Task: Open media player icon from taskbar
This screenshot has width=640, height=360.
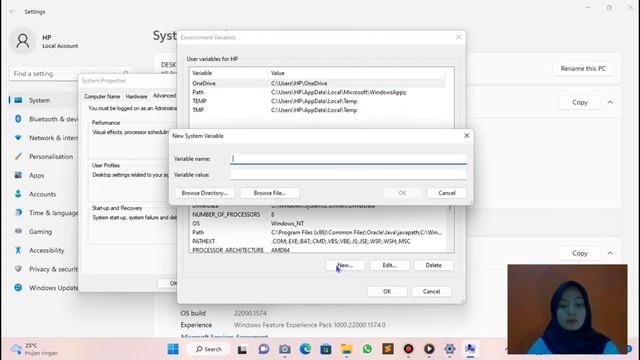Action: pos(429,349)
